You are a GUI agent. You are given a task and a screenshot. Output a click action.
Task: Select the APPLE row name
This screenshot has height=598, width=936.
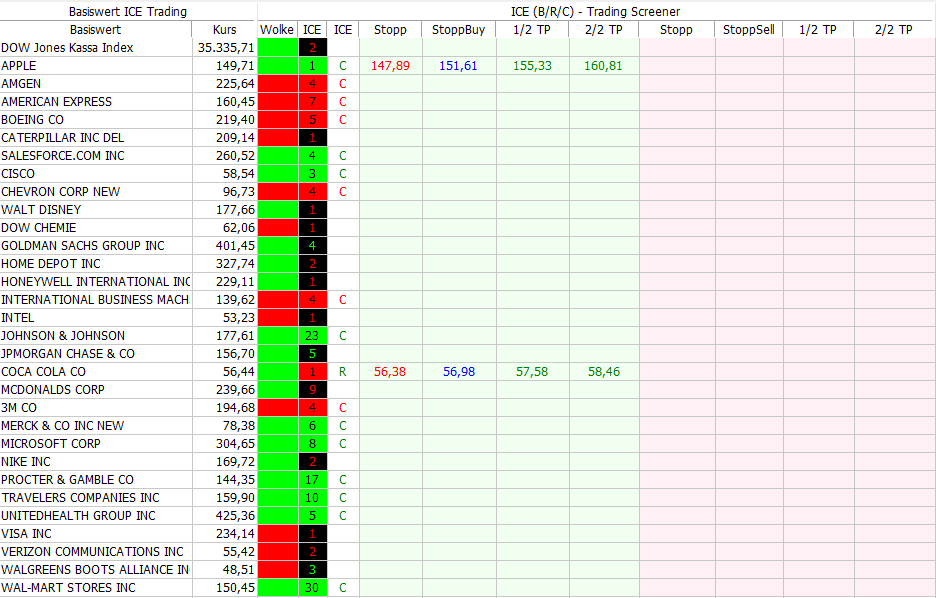[19, 66]
